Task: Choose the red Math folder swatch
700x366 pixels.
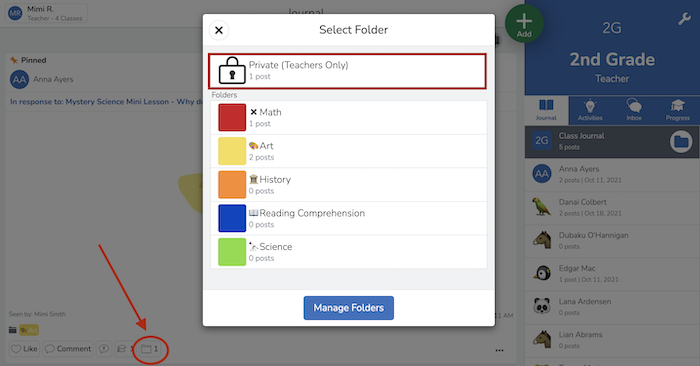Action: pos(232,117)
